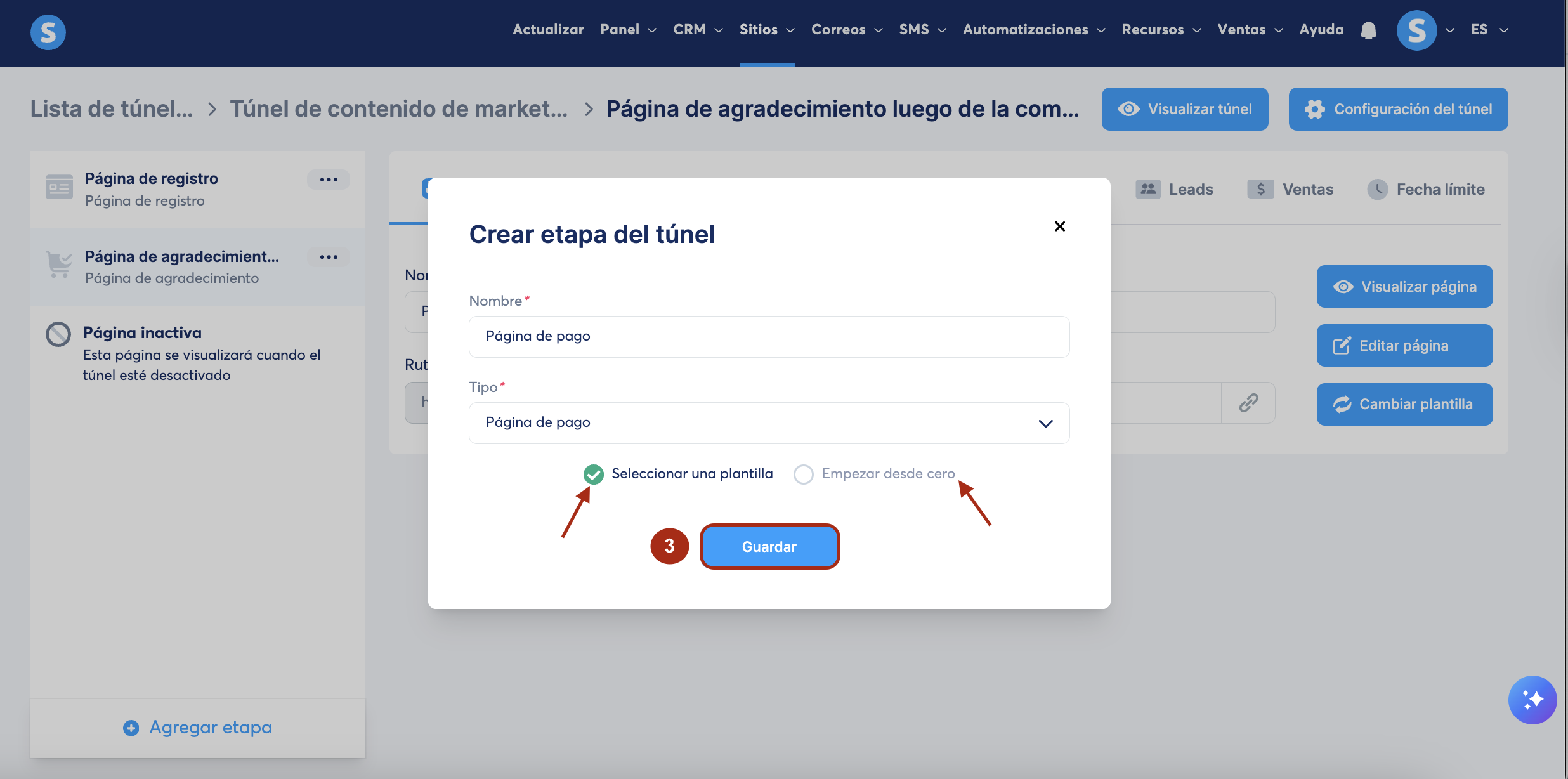Click the Nombre input field in dialog
This screenshot has height=779, width=1568.
769,336
